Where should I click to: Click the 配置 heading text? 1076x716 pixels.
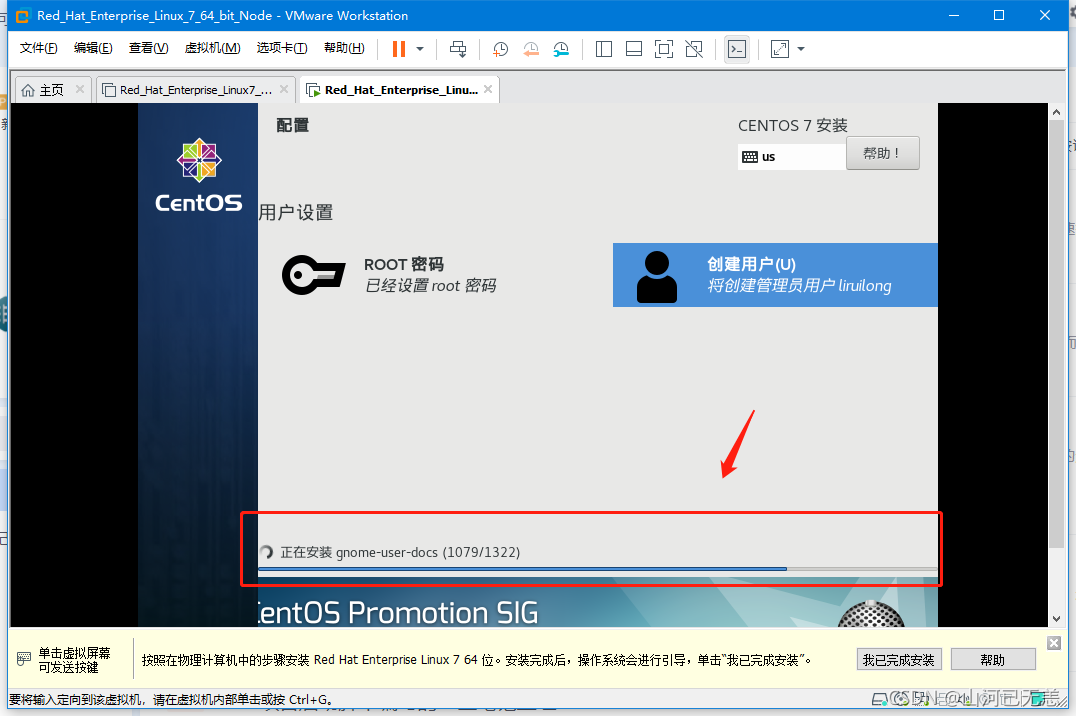[293, 125]
